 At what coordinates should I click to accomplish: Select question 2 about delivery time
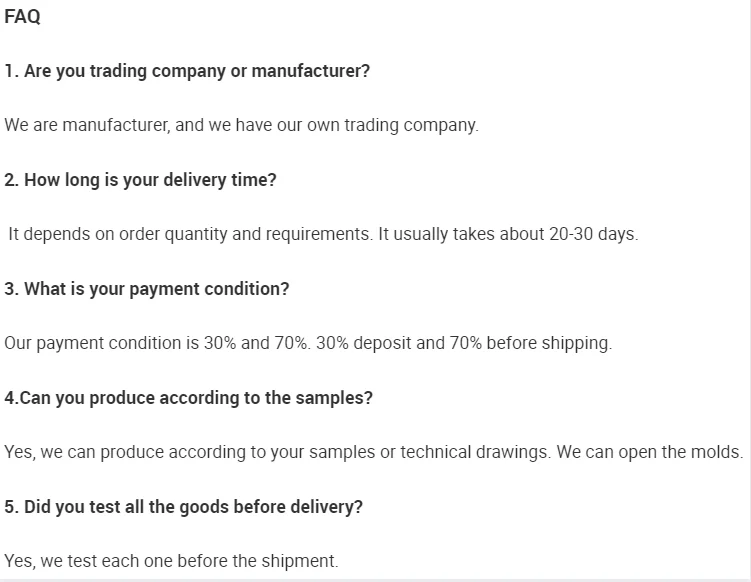click(140, 180)
